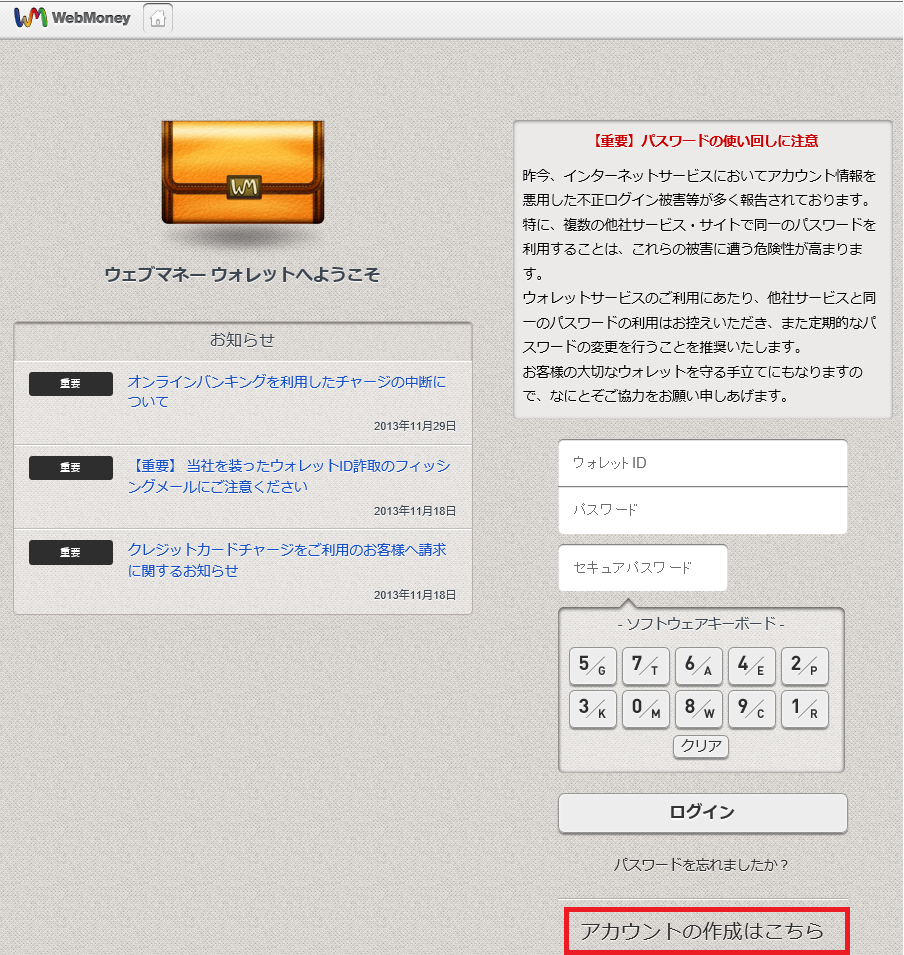904x955 pixels.
Task: Select the 重要 badge beside phishing notice
Action: [71, 468]
